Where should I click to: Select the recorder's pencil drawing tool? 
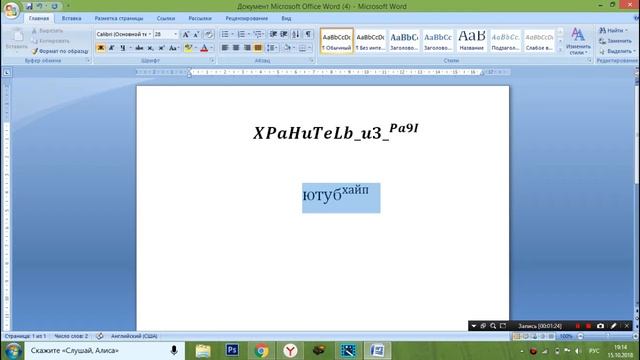[x=613, y=326]
